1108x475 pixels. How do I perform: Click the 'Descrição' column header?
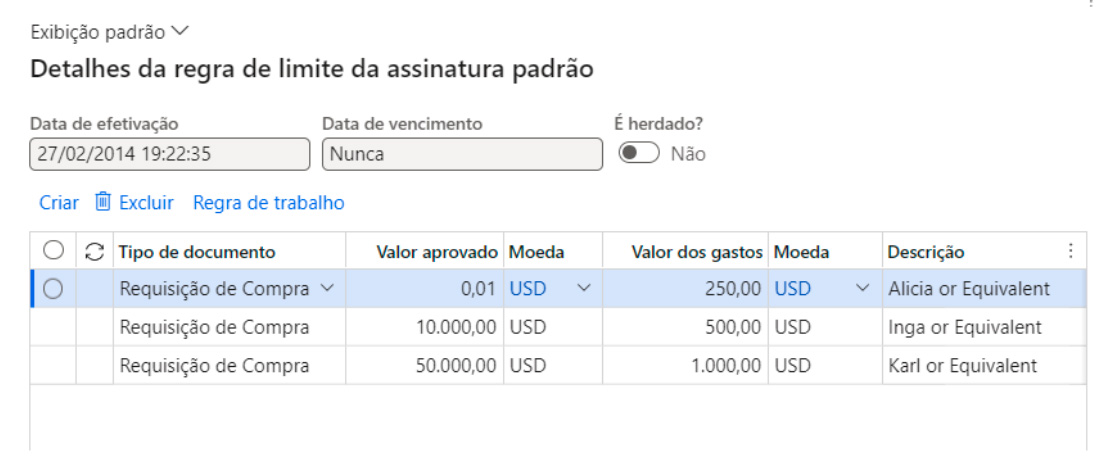[925, 252]
